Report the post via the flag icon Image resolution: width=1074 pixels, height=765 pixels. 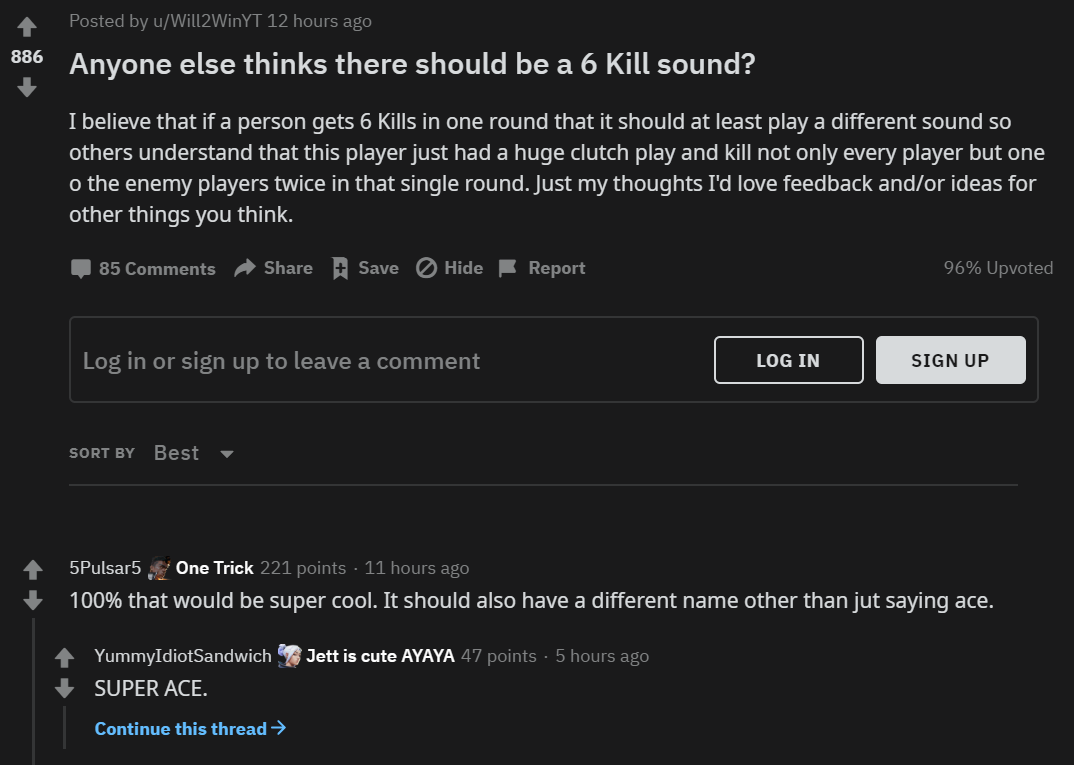(x=510, y=267)
